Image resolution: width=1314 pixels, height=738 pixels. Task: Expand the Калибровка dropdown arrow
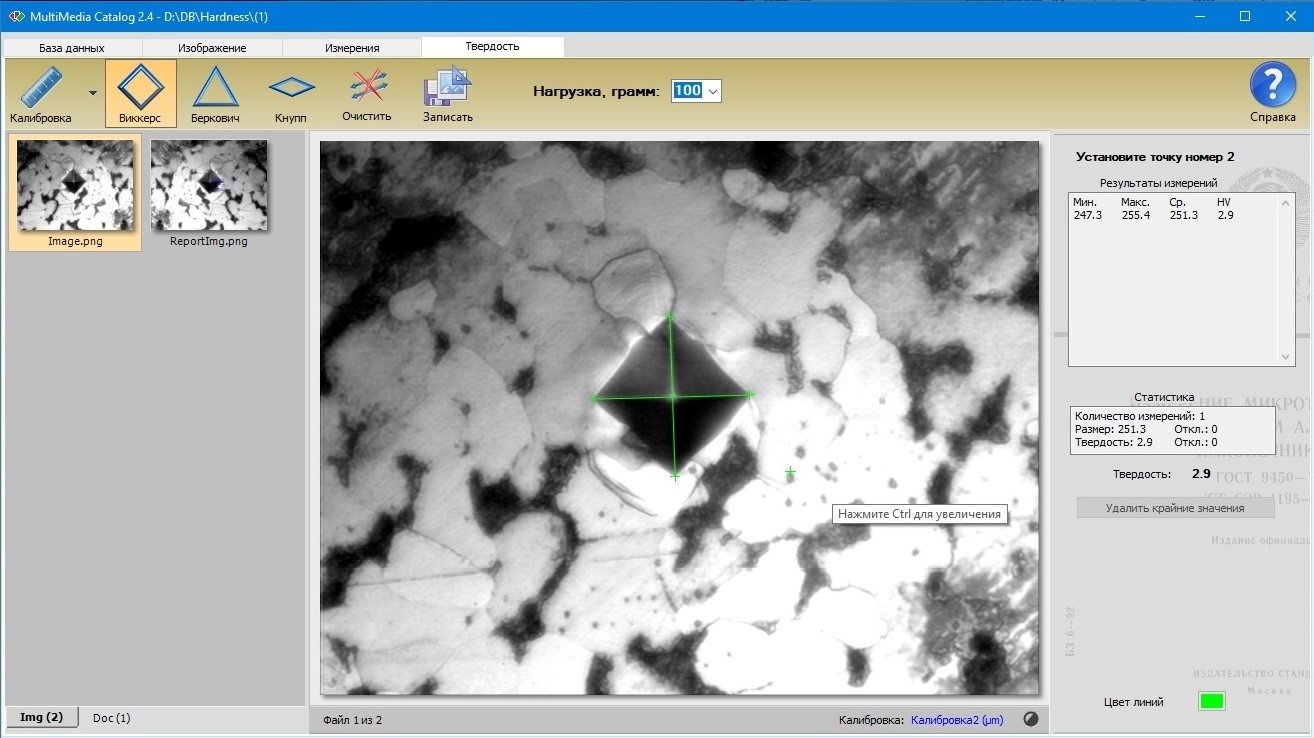pos(93,93)
